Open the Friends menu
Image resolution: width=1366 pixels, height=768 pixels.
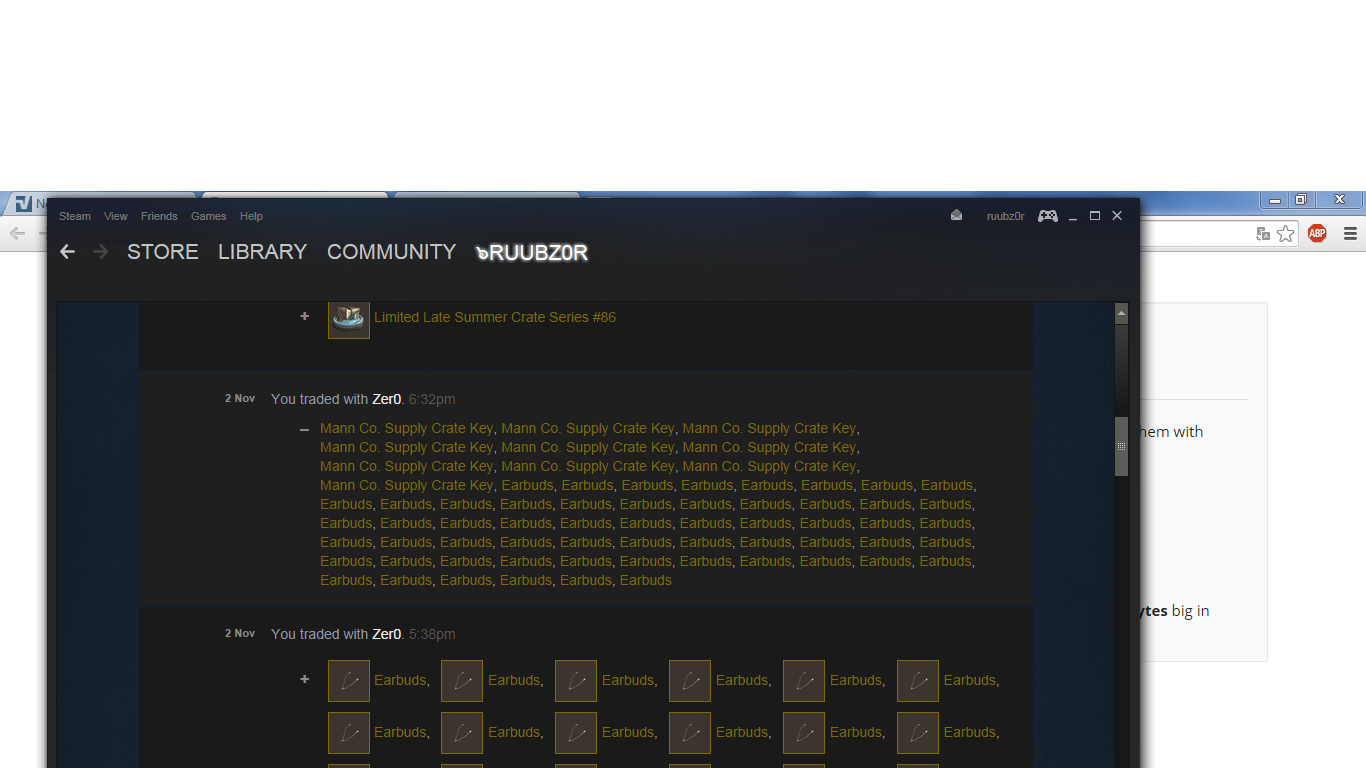coord(159,216)
